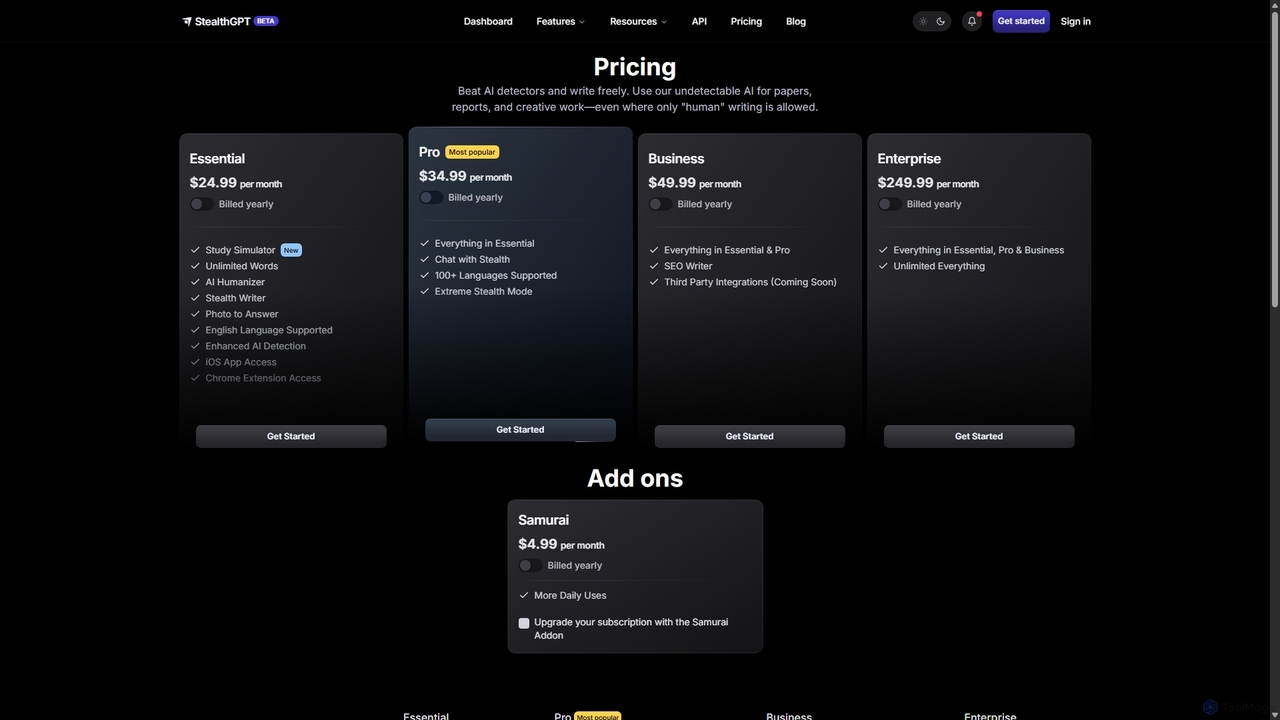The height and width of the screenshot is (720, 1280).
Task: Click the Samurai addon title
Action: pyautogui.click(x=543, y=520)
